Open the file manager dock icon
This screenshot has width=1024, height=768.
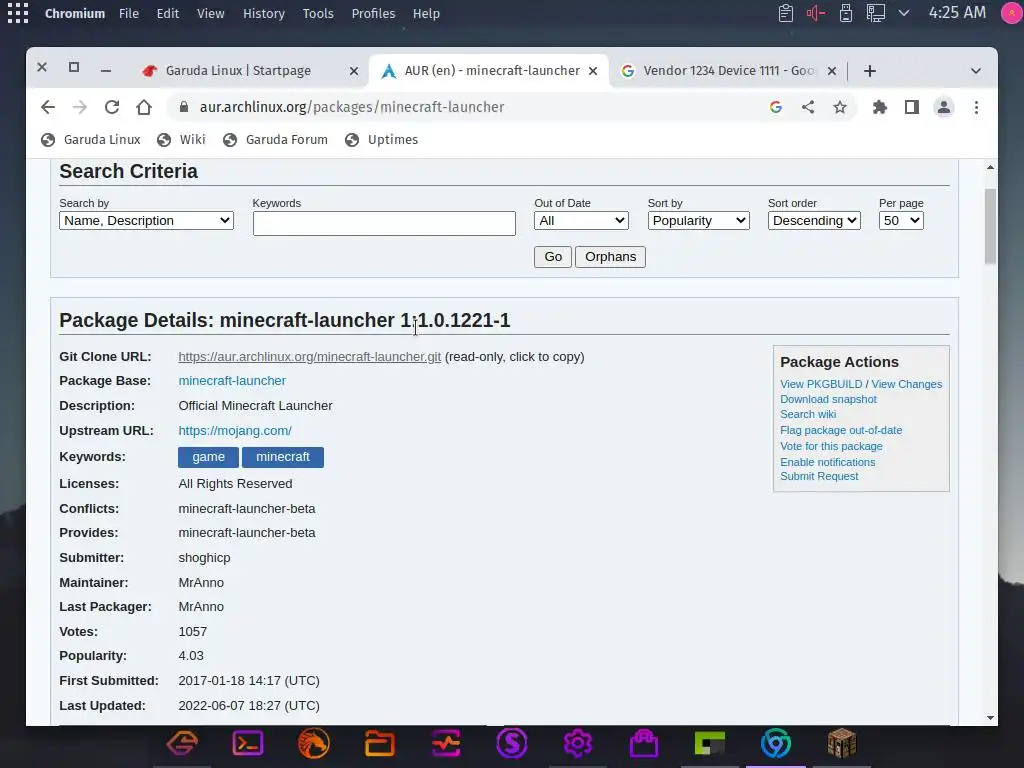tap(379, 743)
